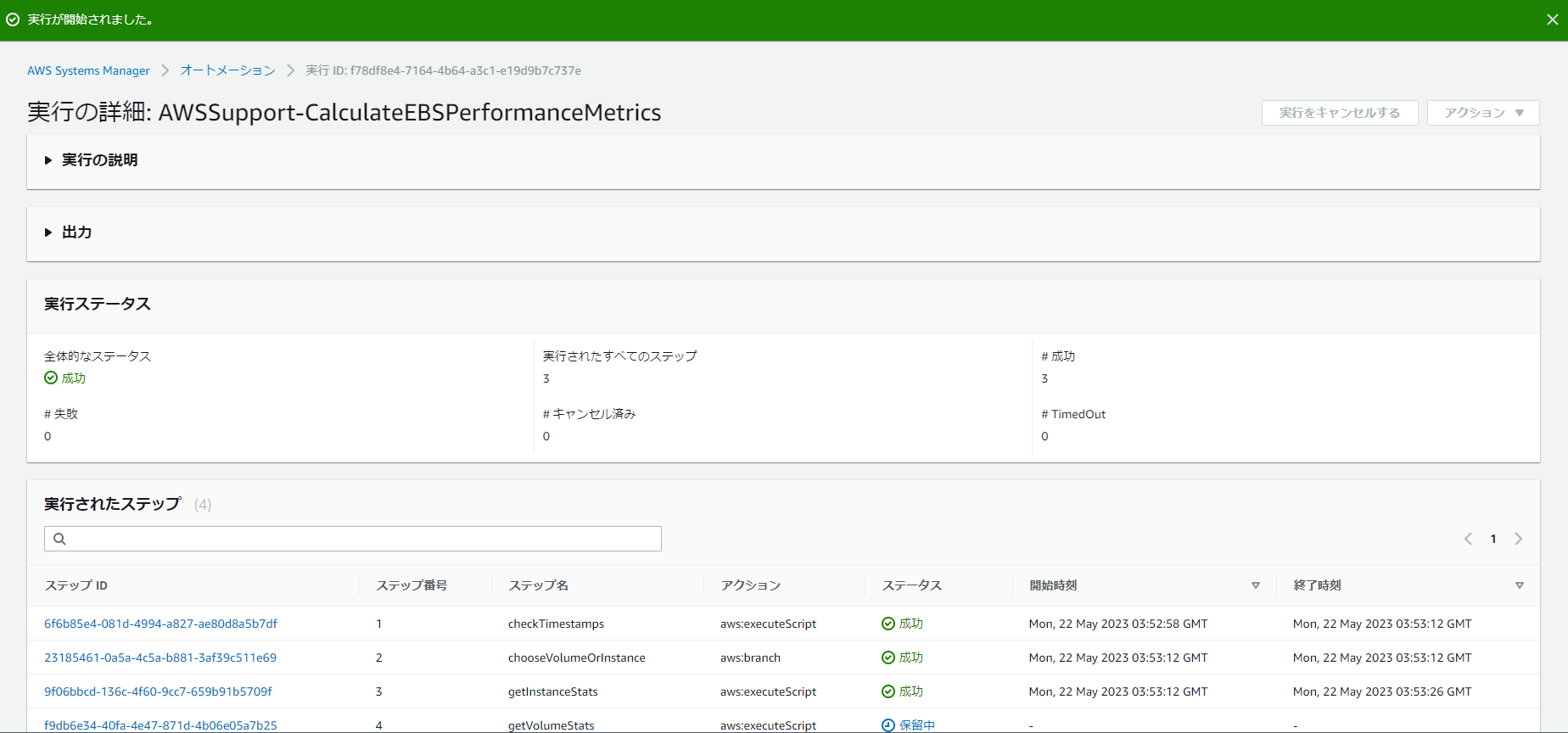Viewport: 1568px width, 733px height.
Task: Click the page title AWSSupport-CalculateEBSPerformanceMetrics
Action: (410, 113)
